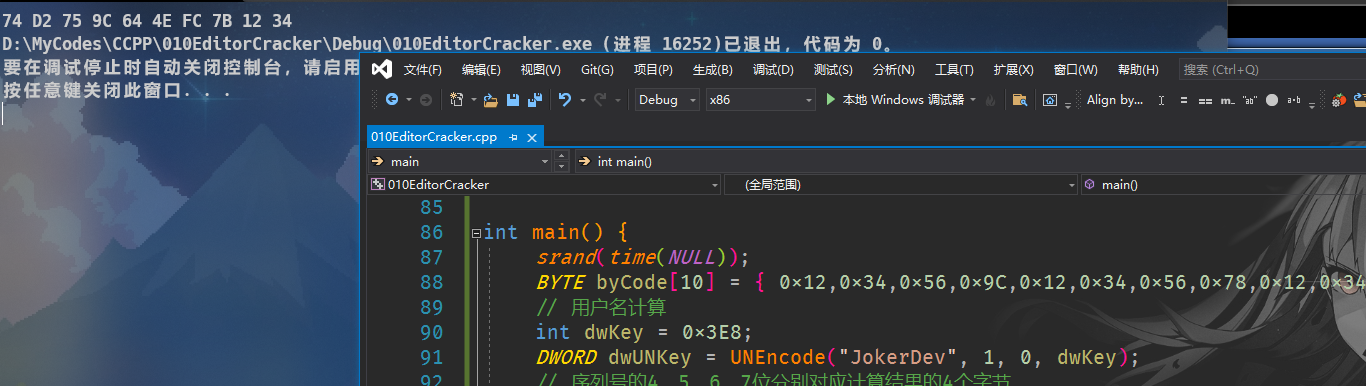The height and width of the screenshot is (386, 1366).
Task: Click code line 90 int dwKey = 0x3E8
Action: click(x=643, y=333)
